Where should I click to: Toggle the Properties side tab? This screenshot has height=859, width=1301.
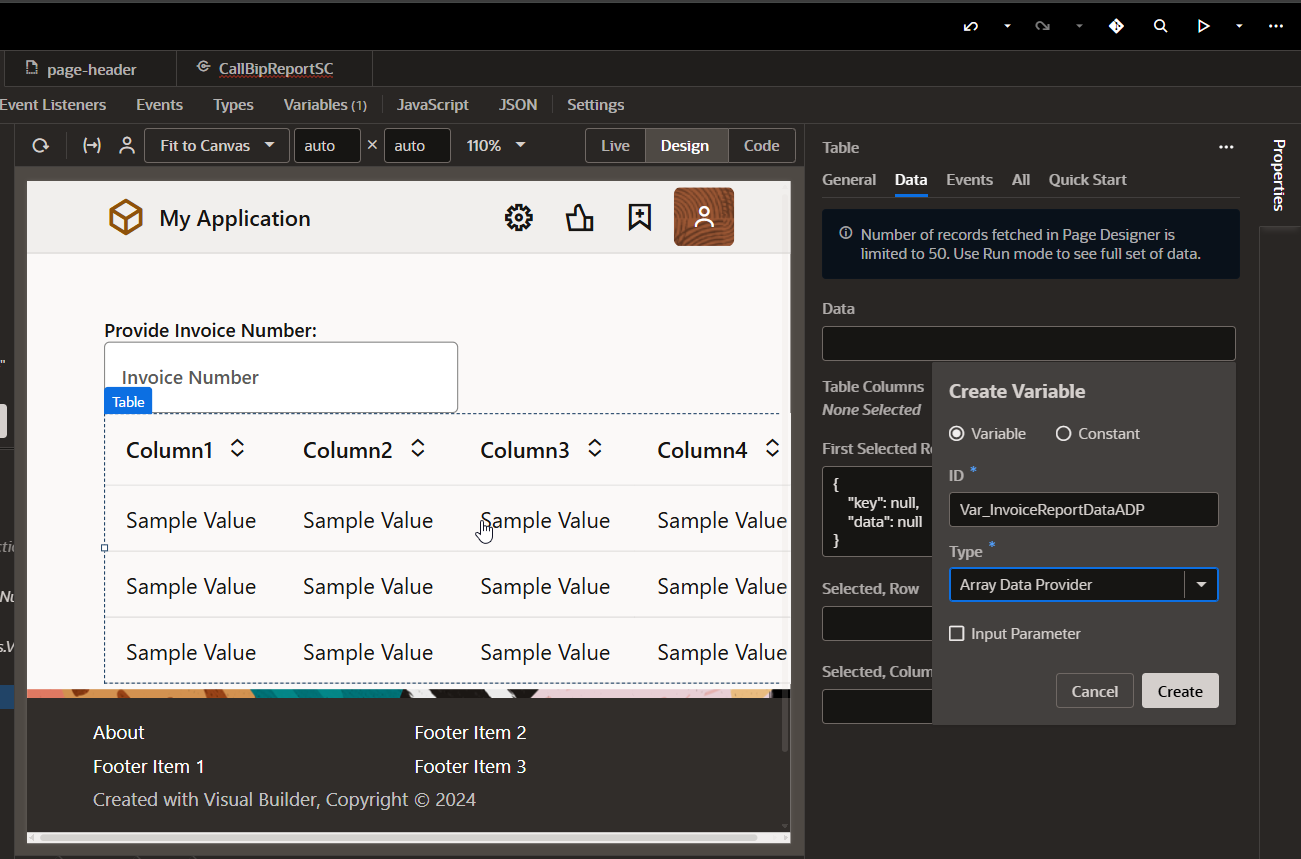[1279, 176]
